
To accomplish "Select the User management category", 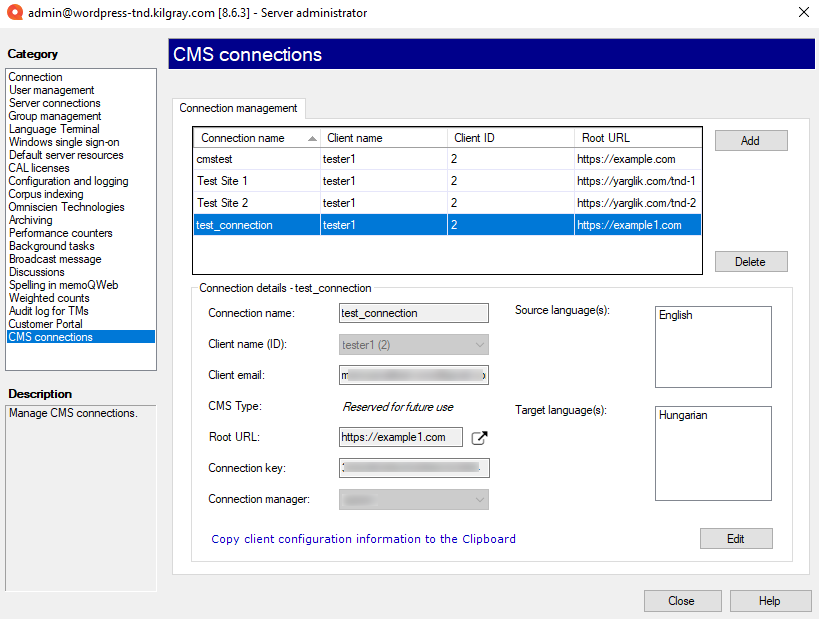I will point(49,90).
